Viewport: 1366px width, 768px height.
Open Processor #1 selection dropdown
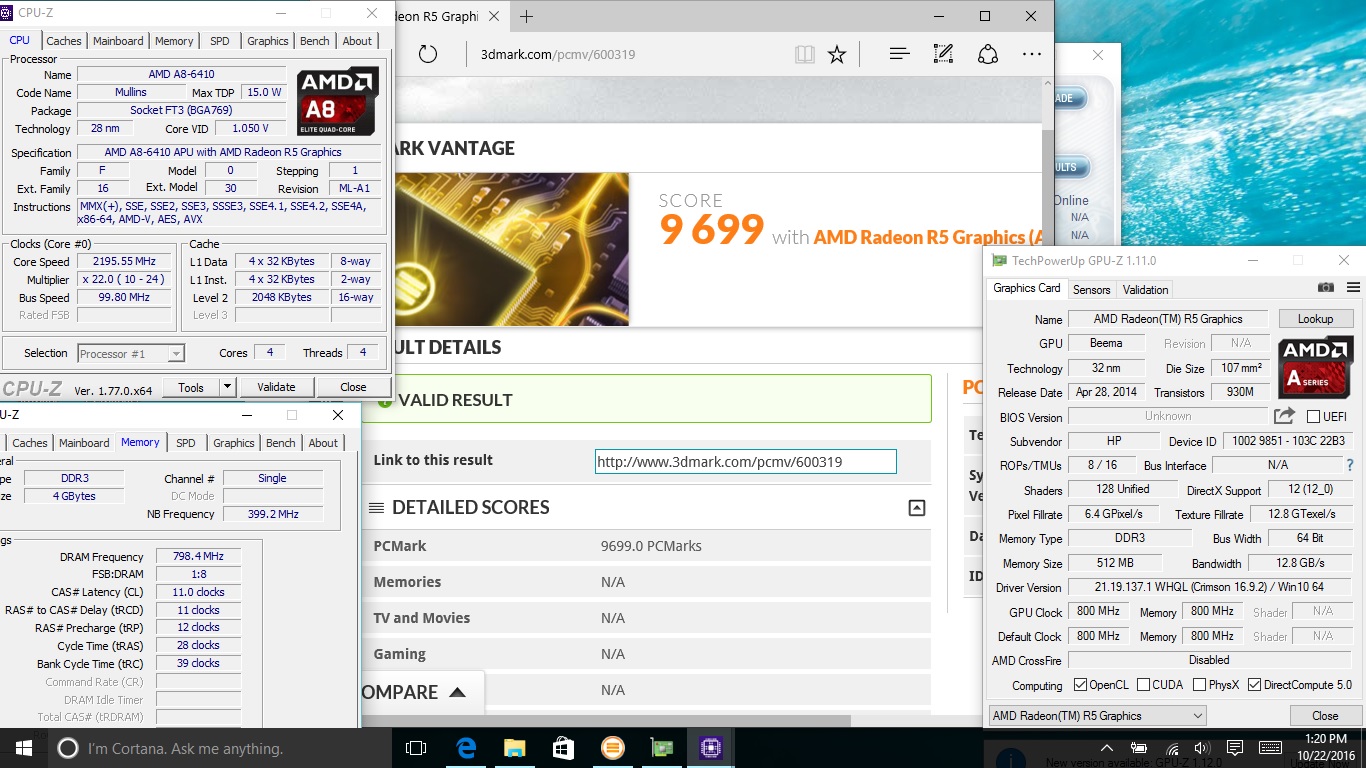coord(131,353)
